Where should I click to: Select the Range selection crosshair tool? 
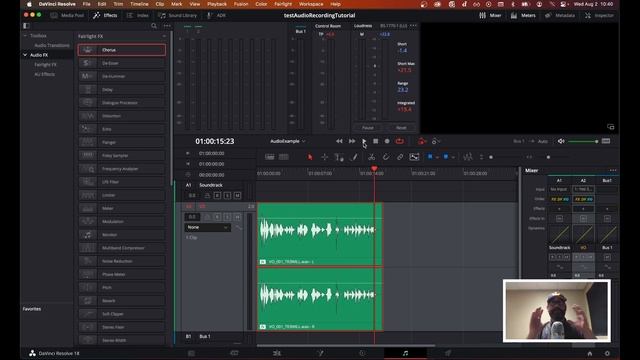click(x=324, y=157)
